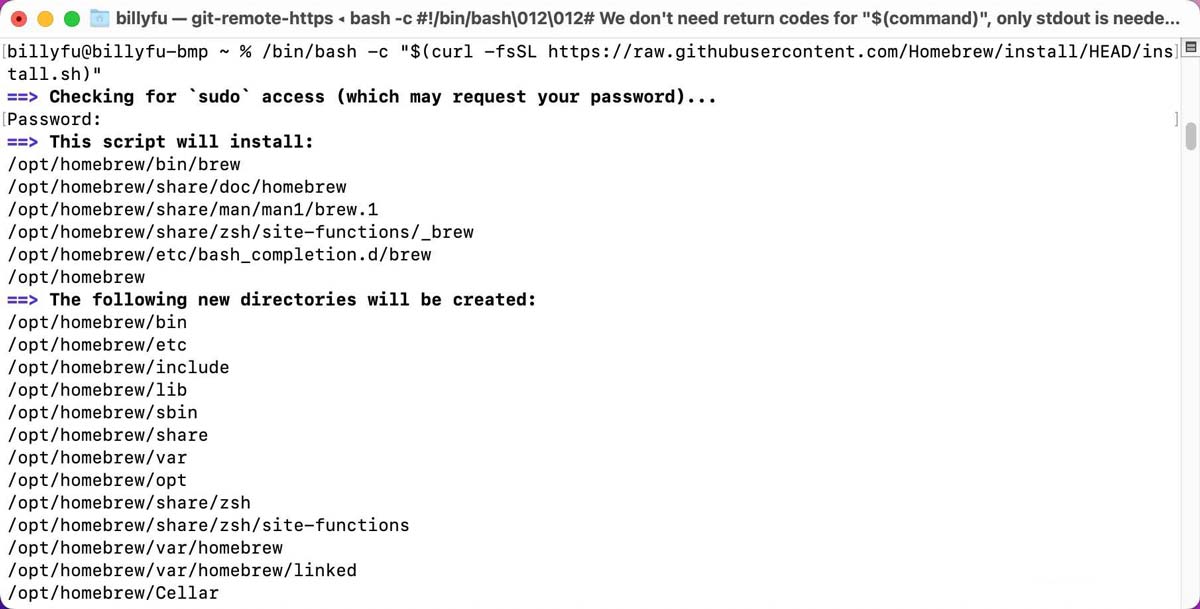Close the Terminal window with red button
Screen dimensions: 1200x609
19,18
